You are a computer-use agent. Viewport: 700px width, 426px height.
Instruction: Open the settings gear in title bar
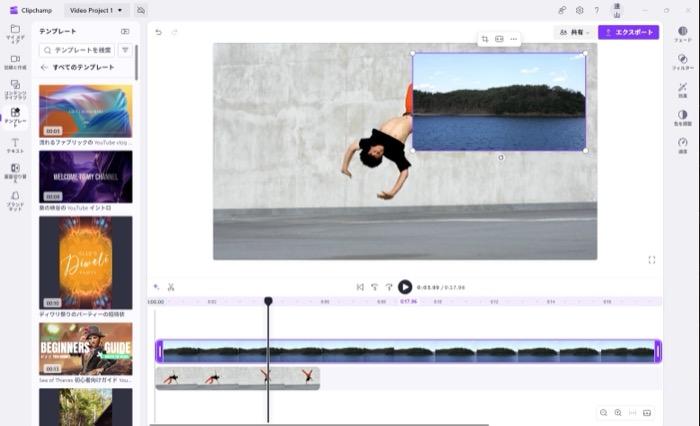(579, 10)
